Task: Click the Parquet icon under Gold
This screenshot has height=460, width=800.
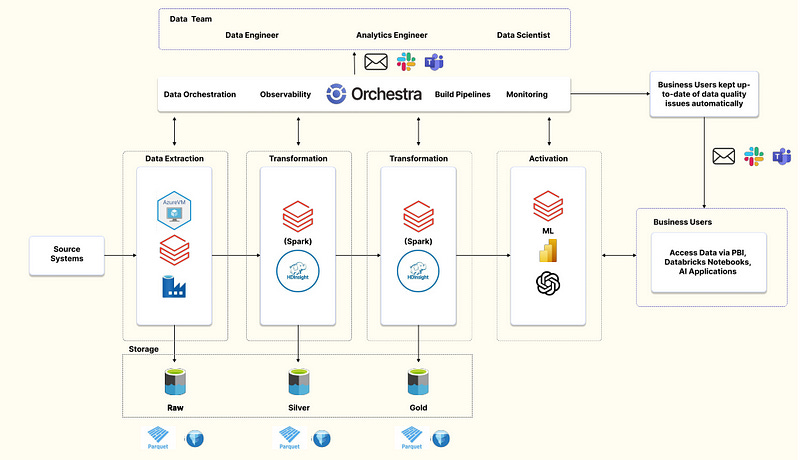Action: point(412,438)
